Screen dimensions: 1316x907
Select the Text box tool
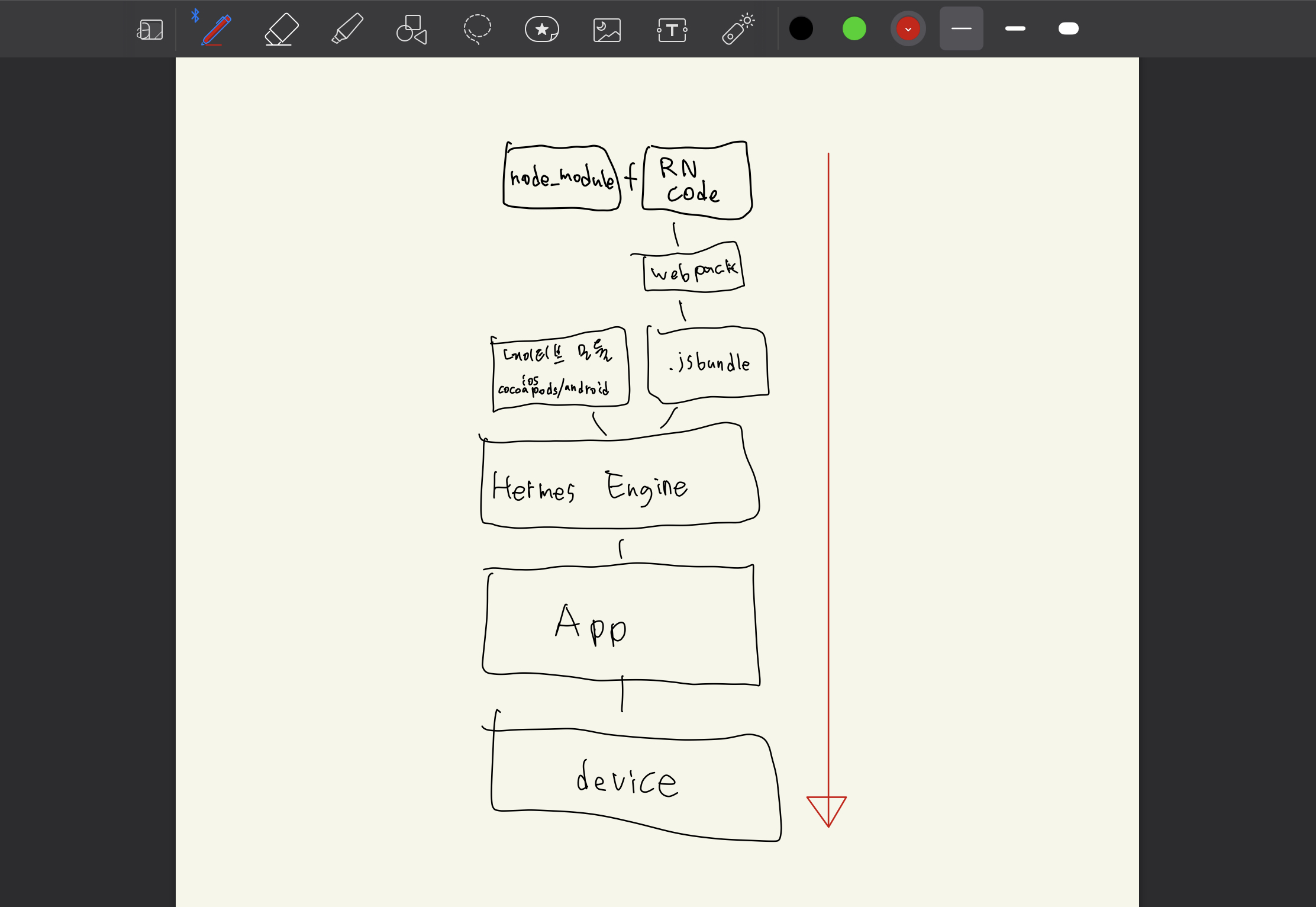[x=672, y=29]
